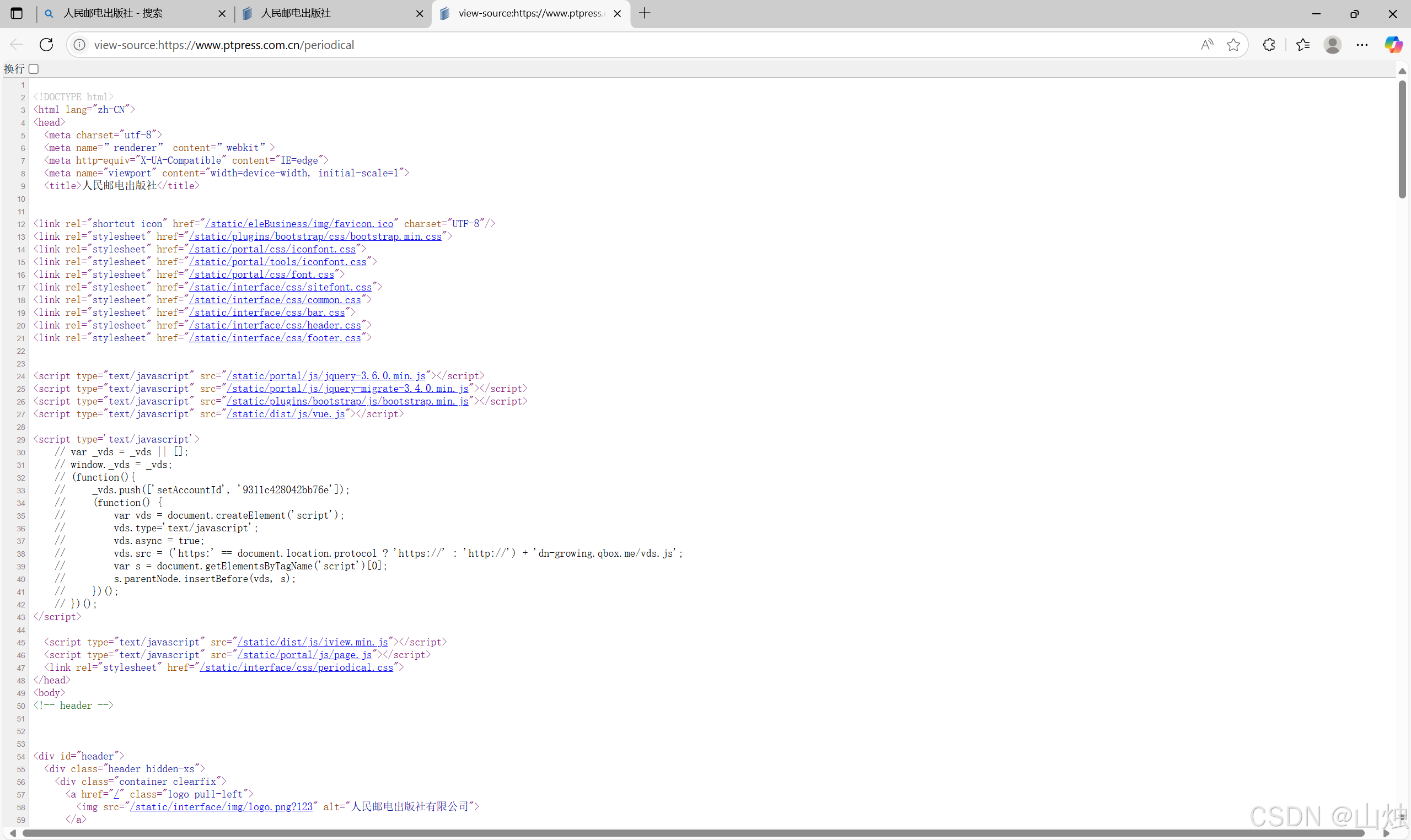Add this page to favorites star
Viewport: 1411px width, 840px height.
(x=1233, y=45)
